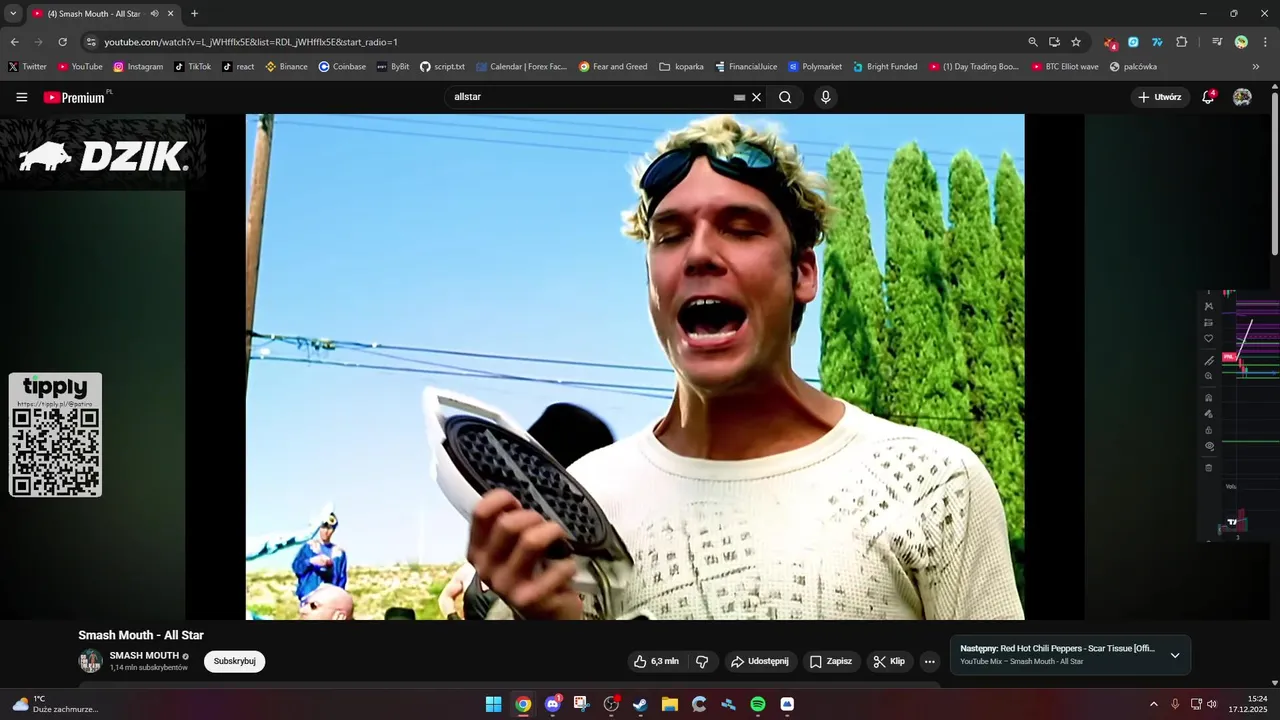
Task: Bookmark this page with the star
Action: pos(1076,42)
